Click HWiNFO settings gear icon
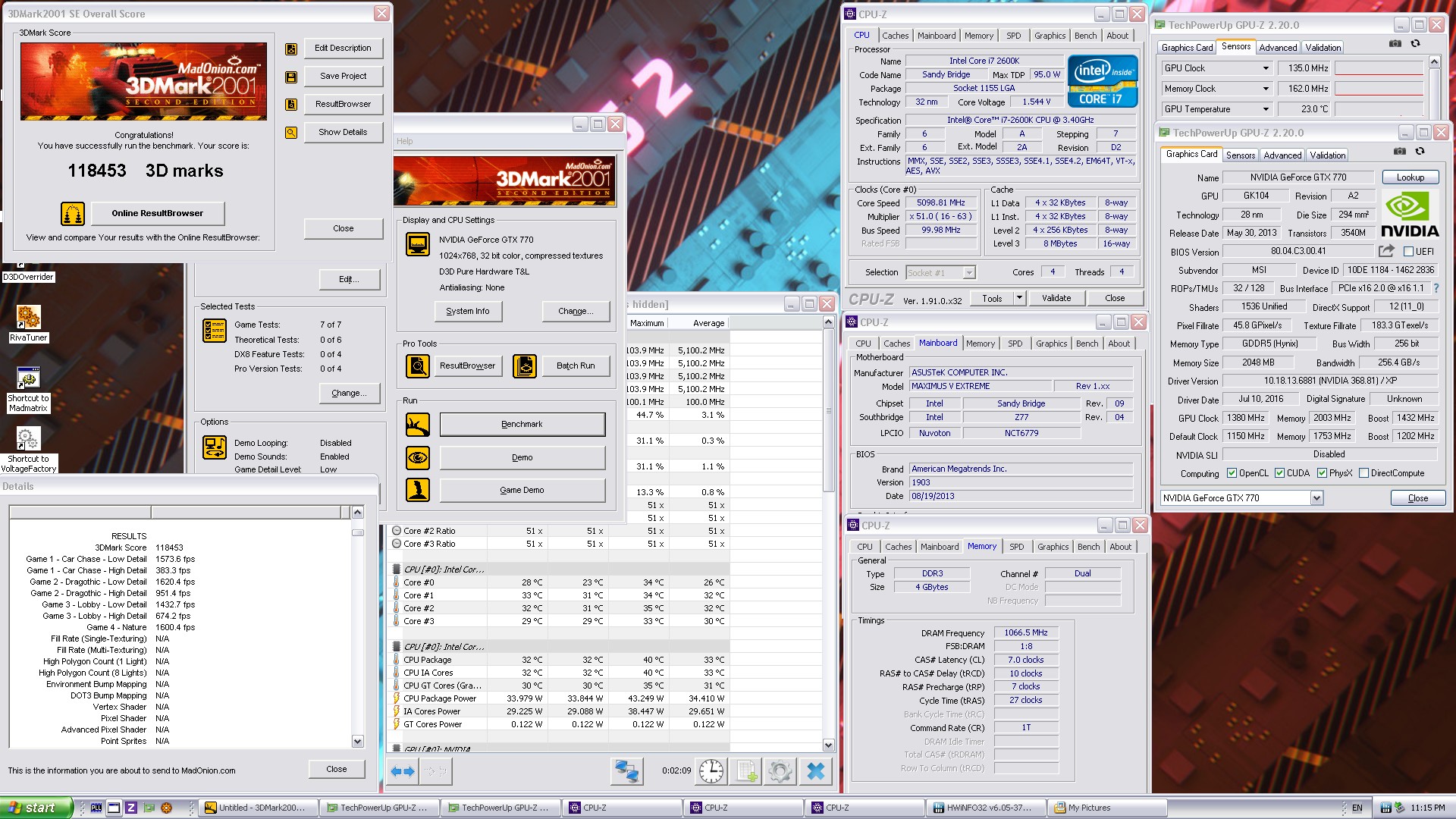The image size is (1456, 819). [780, 772]
